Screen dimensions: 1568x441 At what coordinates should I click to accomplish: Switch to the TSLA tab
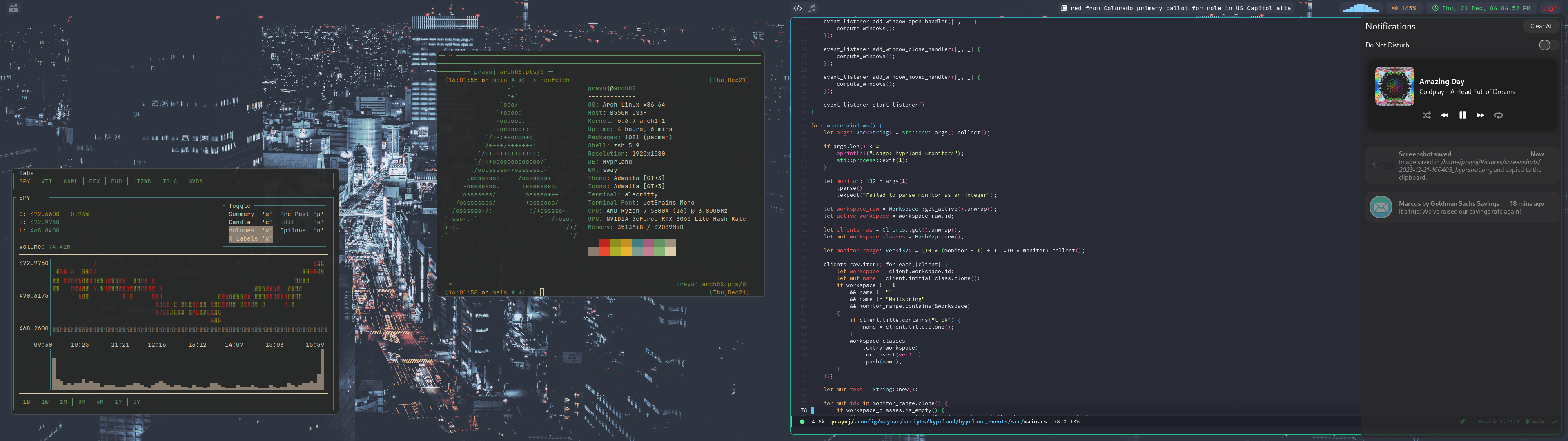pos(170,182)
